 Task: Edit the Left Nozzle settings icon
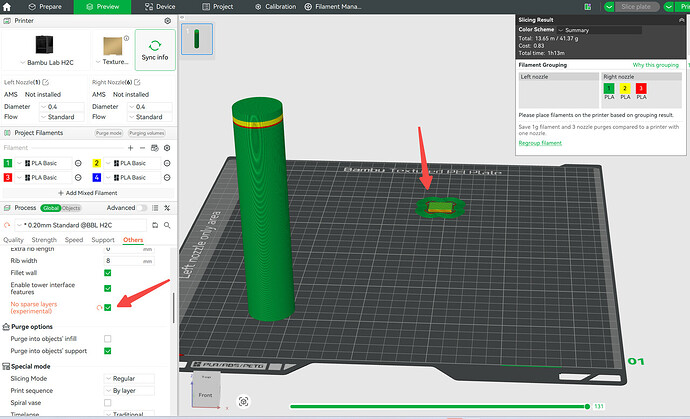45,82
